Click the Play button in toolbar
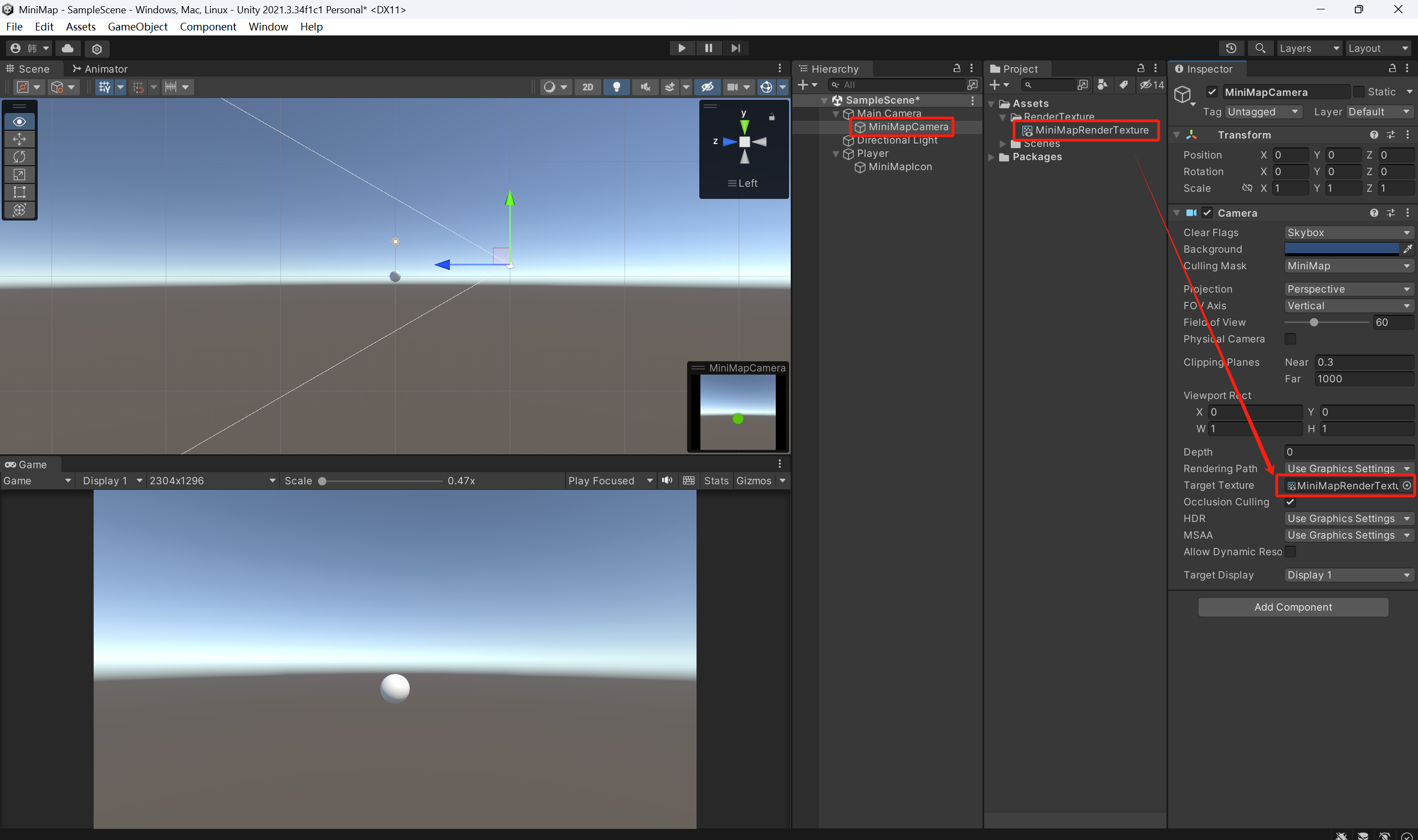Screen dimensions: 1418x840 coord(682,48)
